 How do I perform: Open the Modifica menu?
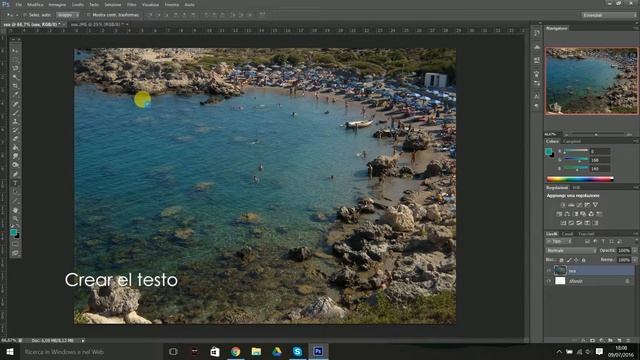[x=35, y=4]
